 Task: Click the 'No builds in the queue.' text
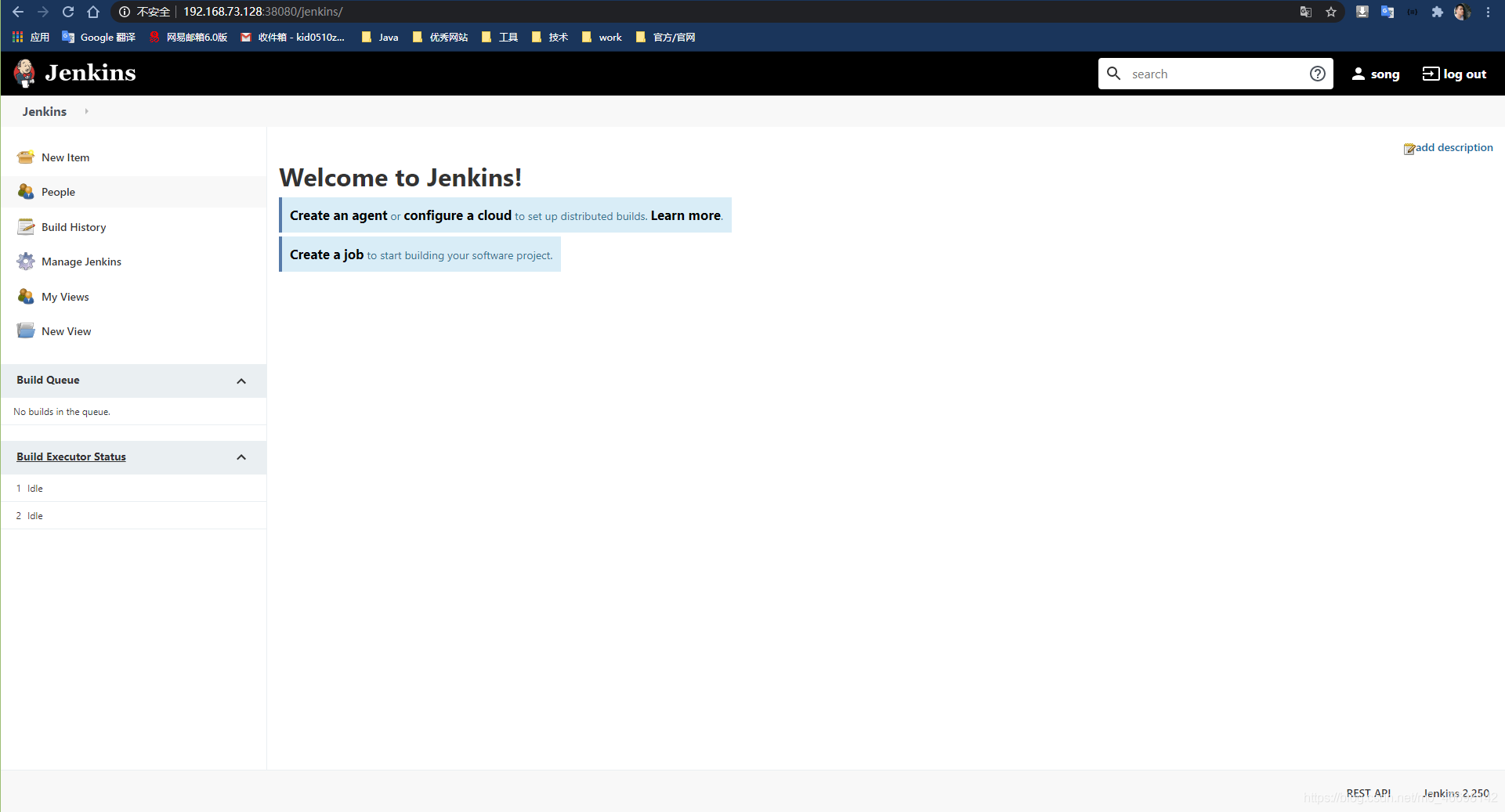62,412
